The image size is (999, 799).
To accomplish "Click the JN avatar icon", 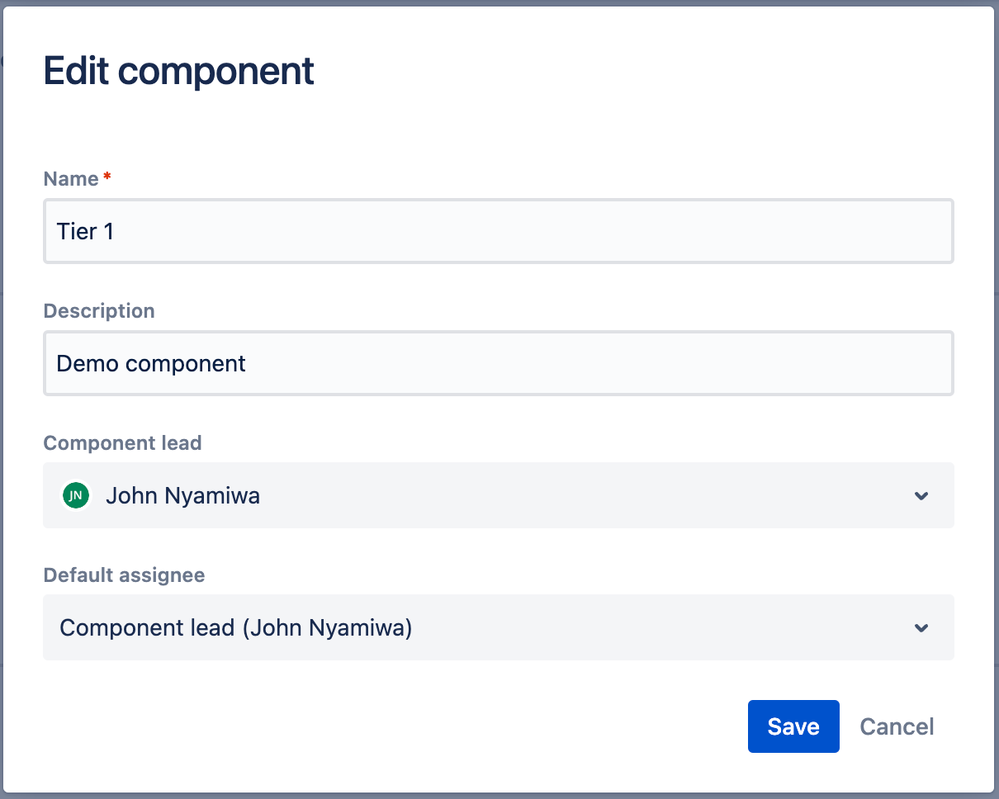I will pos(76,496).
